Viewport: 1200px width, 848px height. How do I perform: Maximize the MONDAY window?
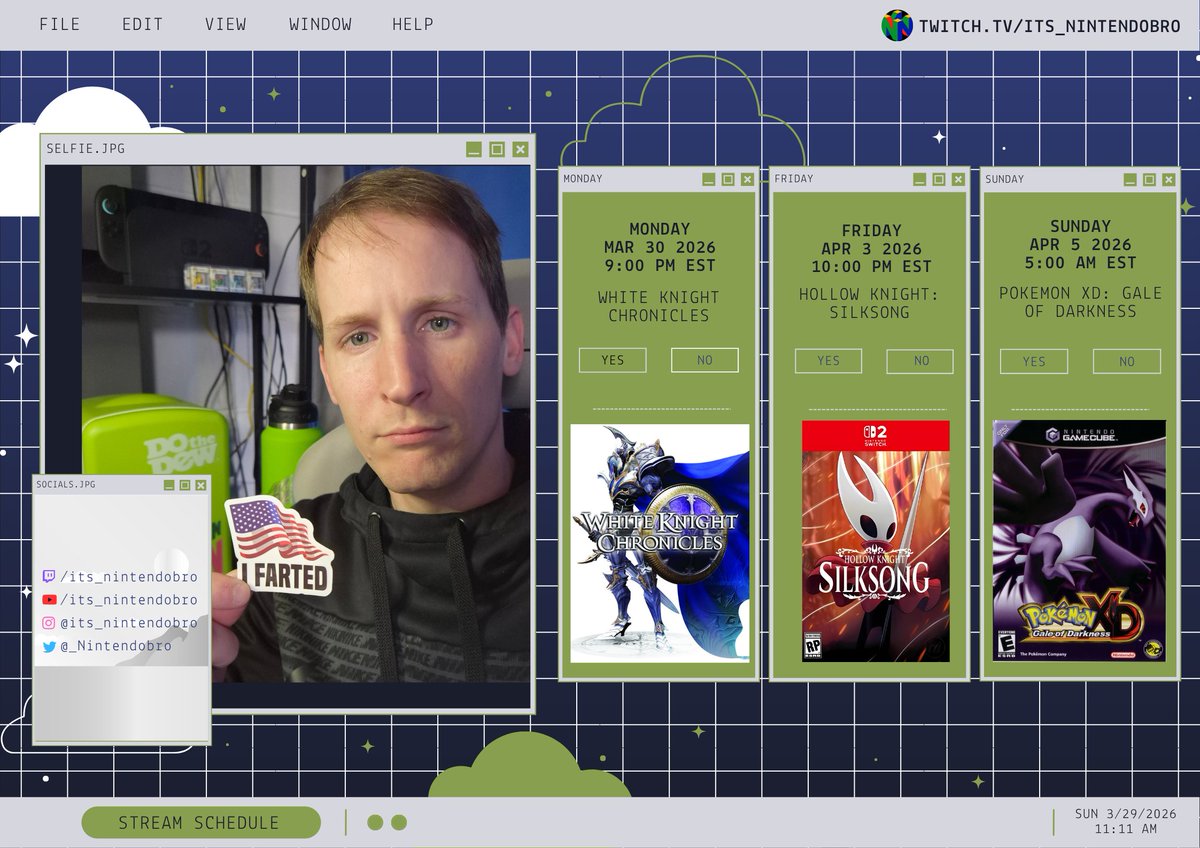[x=728, y=179]
